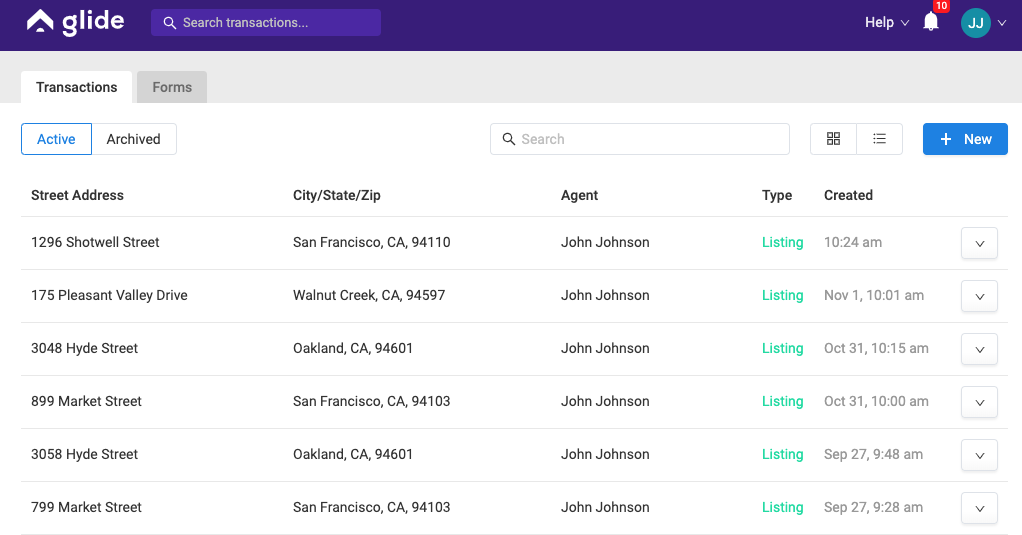The height and width of the screenshot is (535, 1022).
Task: Expand actions for 899 Market Street
Action: point(979,402)
